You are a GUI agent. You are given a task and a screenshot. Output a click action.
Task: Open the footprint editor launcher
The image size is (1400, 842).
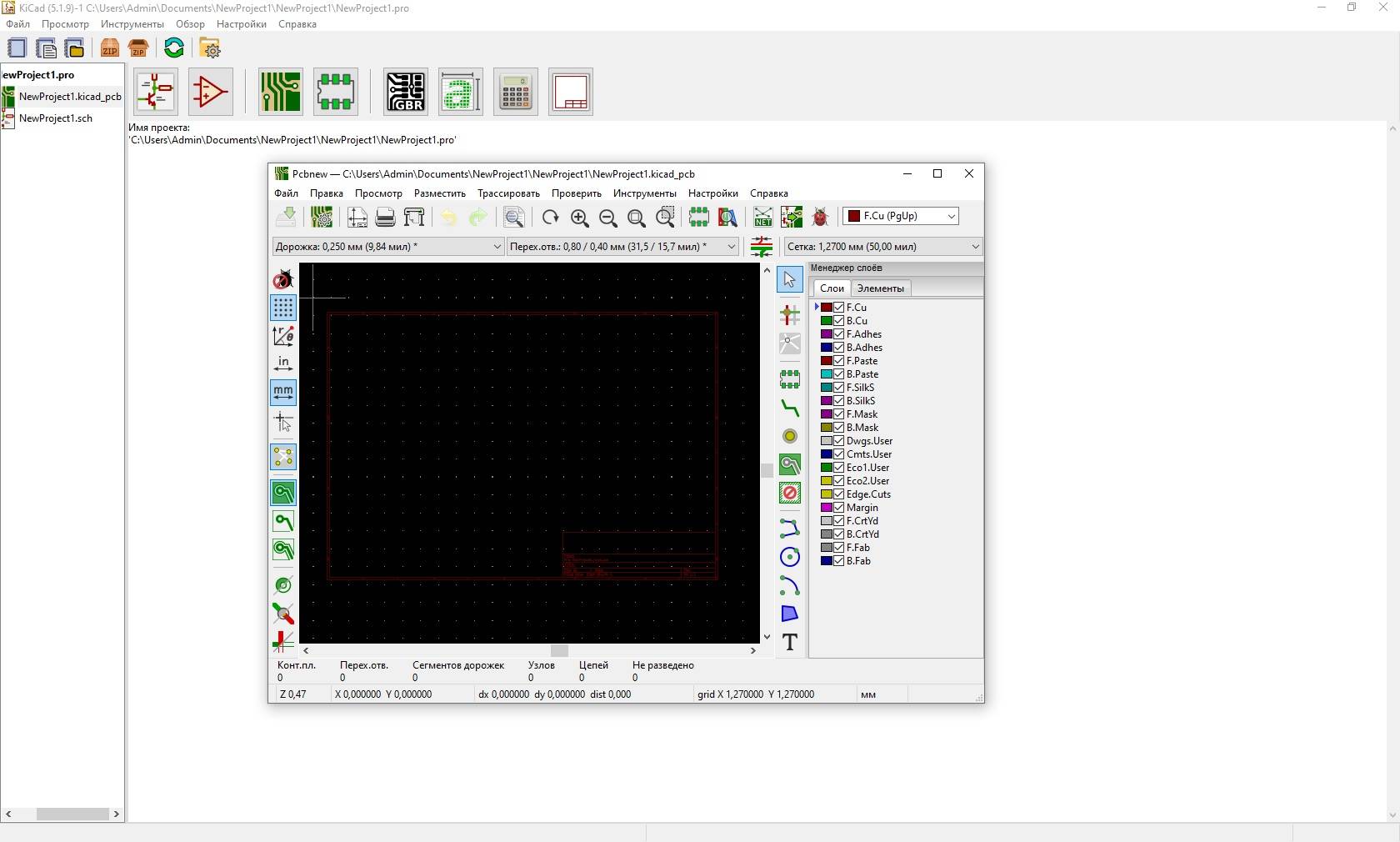(x=336, y=92)
